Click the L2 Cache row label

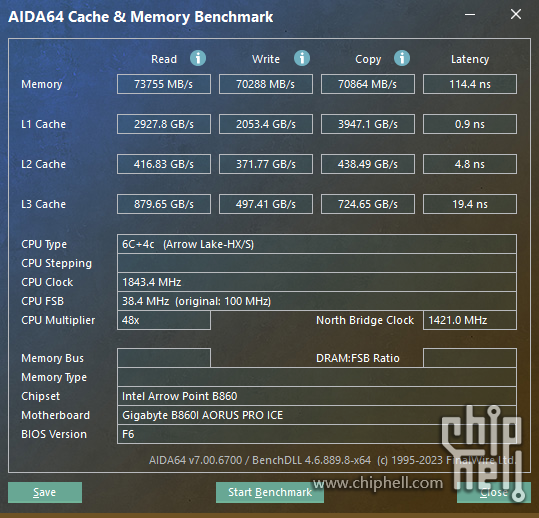click(x=43, y=164)
